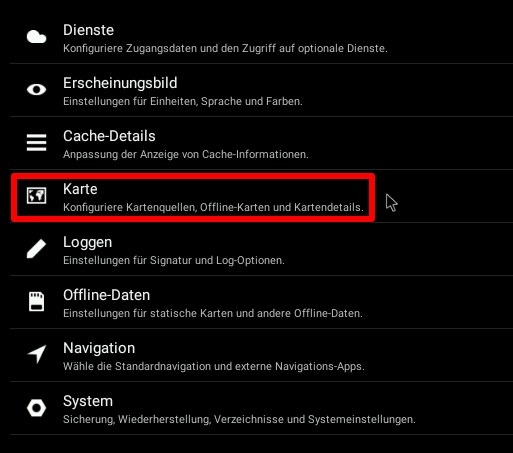This screenshot has height=453, width=513.
Task: Click the arrow icon next to Navigation
Action: click(x=37, y=354)
